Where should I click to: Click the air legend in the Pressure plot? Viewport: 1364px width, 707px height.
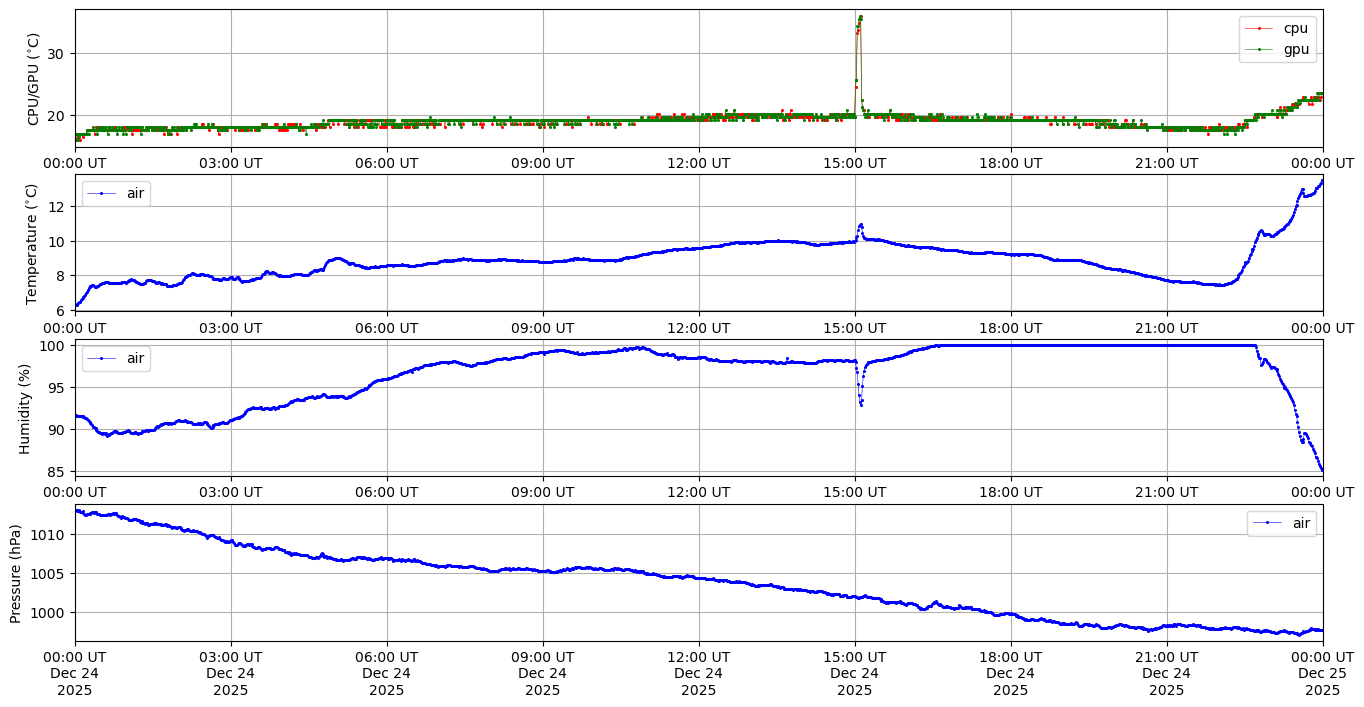[1281, 523]
